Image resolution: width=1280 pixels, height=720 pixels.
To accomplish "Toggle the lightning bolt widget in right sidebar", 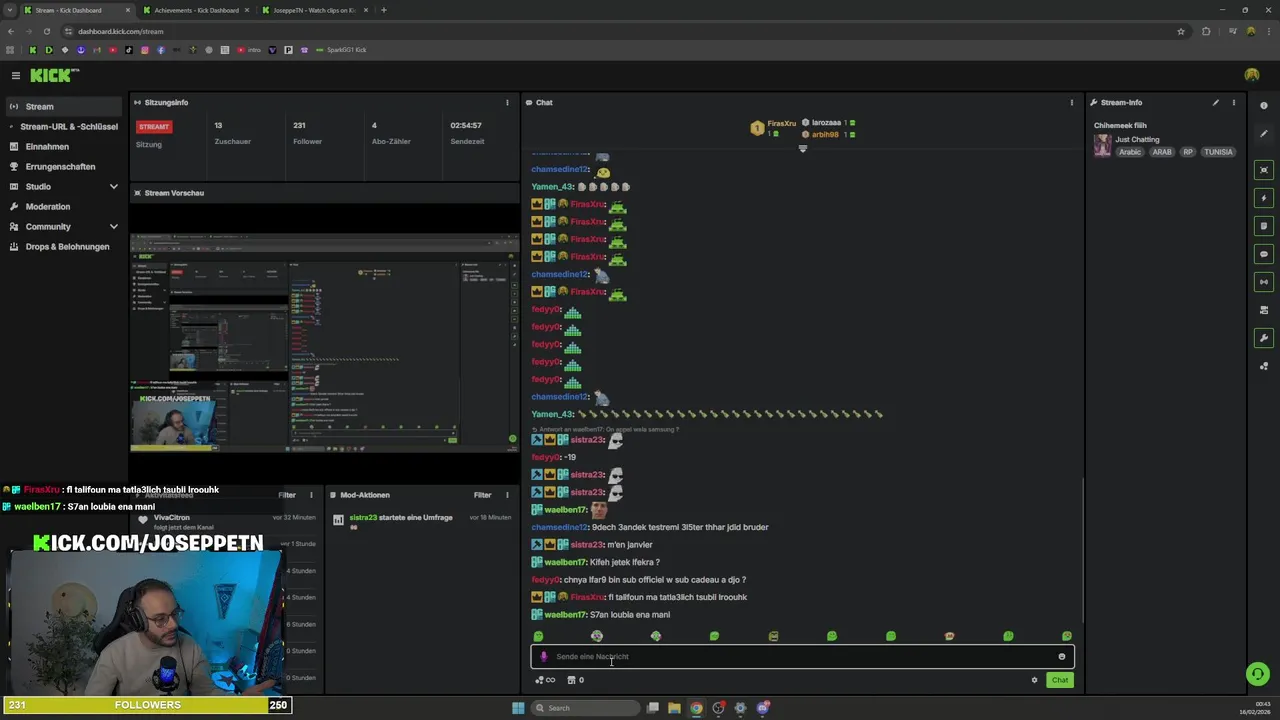I will click(1264, 198).
